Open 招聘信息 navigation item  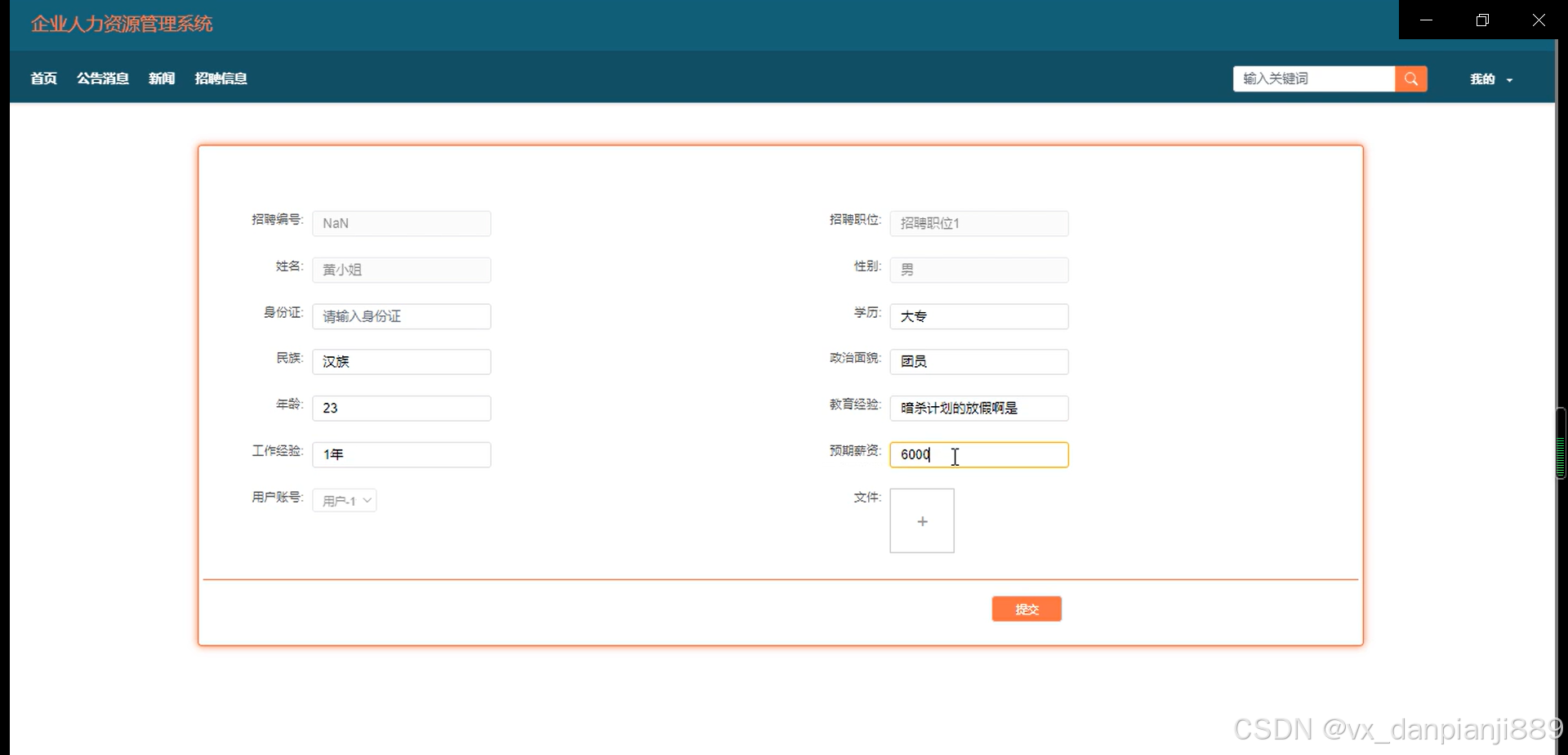point(221,78)
